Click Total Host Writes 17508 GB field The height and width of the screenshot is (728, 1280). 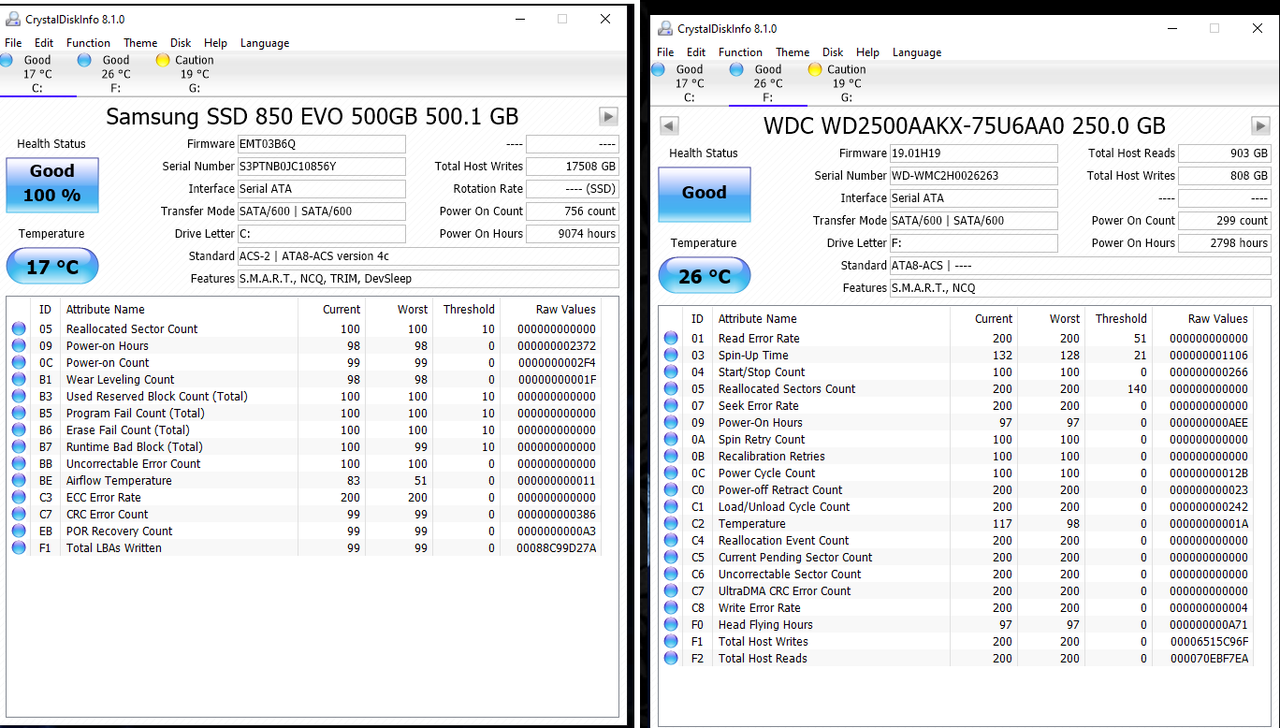point(572,166)
